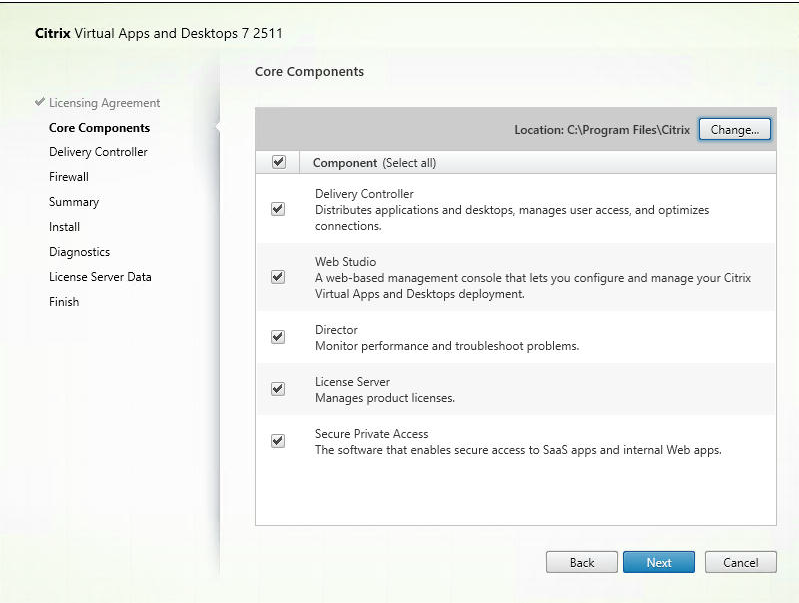The height and width of the screenshot is (603, 799).
Task: Select the Firewall step in sidebar
Action: [69, 177]
